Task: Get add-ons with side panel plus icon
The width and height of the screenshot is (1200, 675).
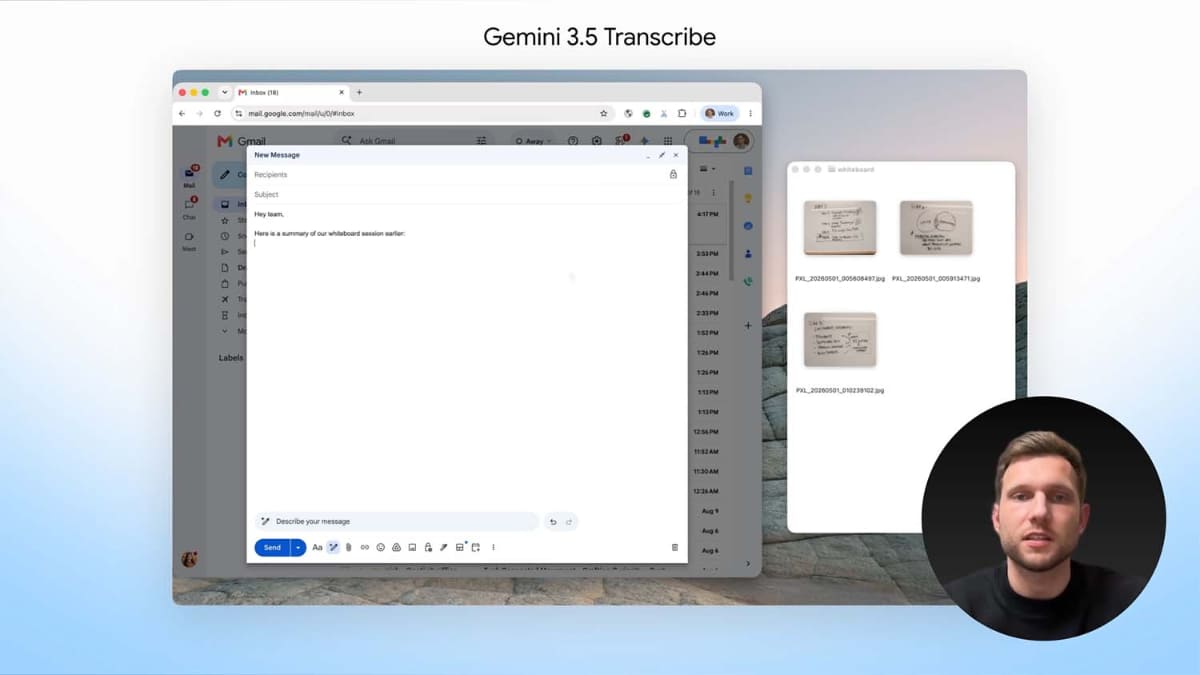Action: 748,326
